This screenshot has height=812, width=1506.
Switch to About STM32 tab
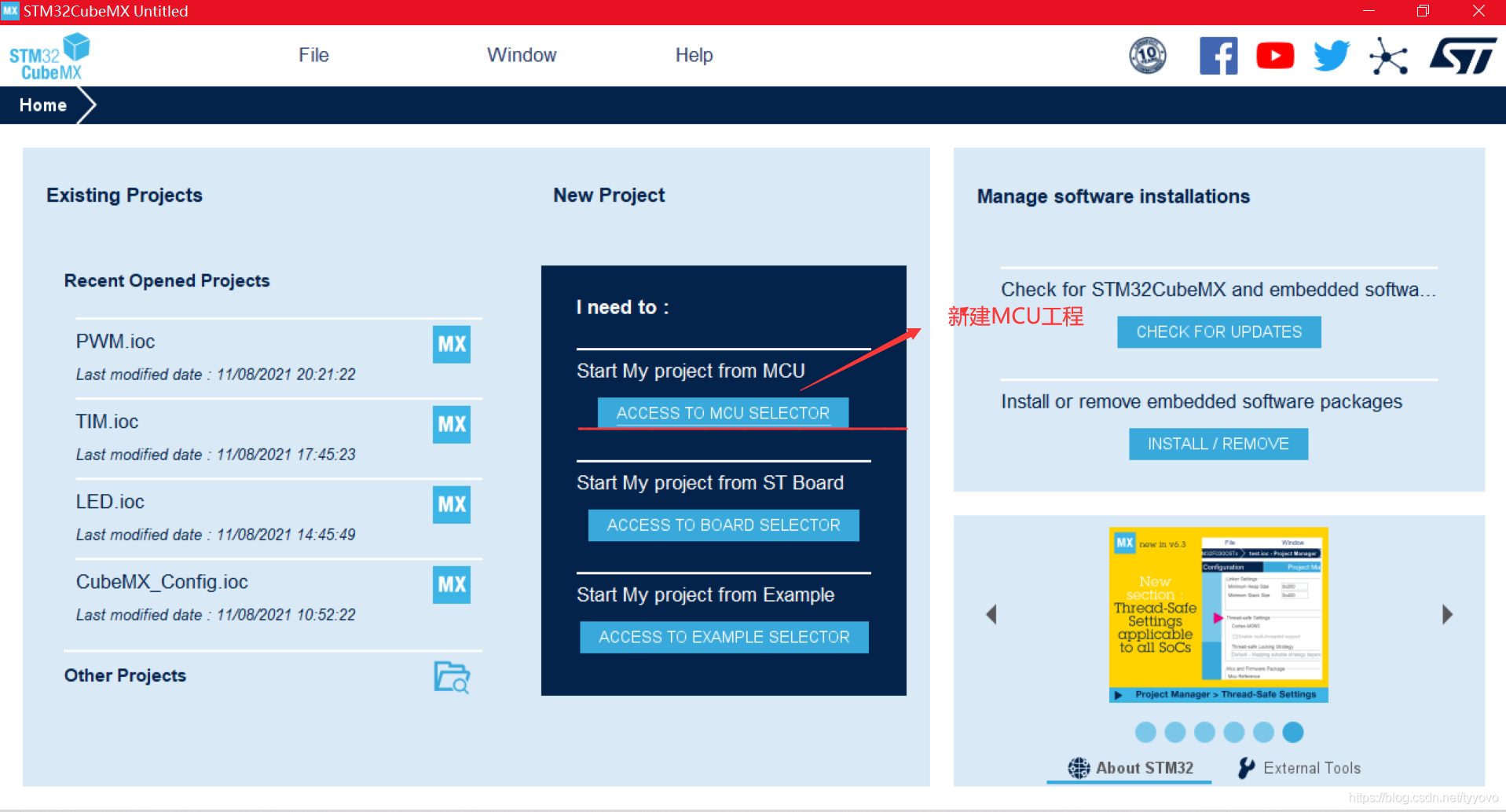(x=1130, y=768)
